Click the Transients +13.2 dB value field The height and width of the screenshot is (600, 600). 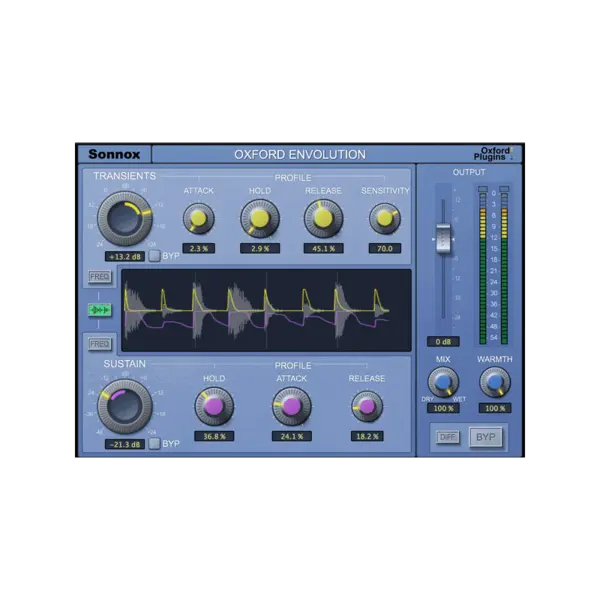(x=125, y=256)
